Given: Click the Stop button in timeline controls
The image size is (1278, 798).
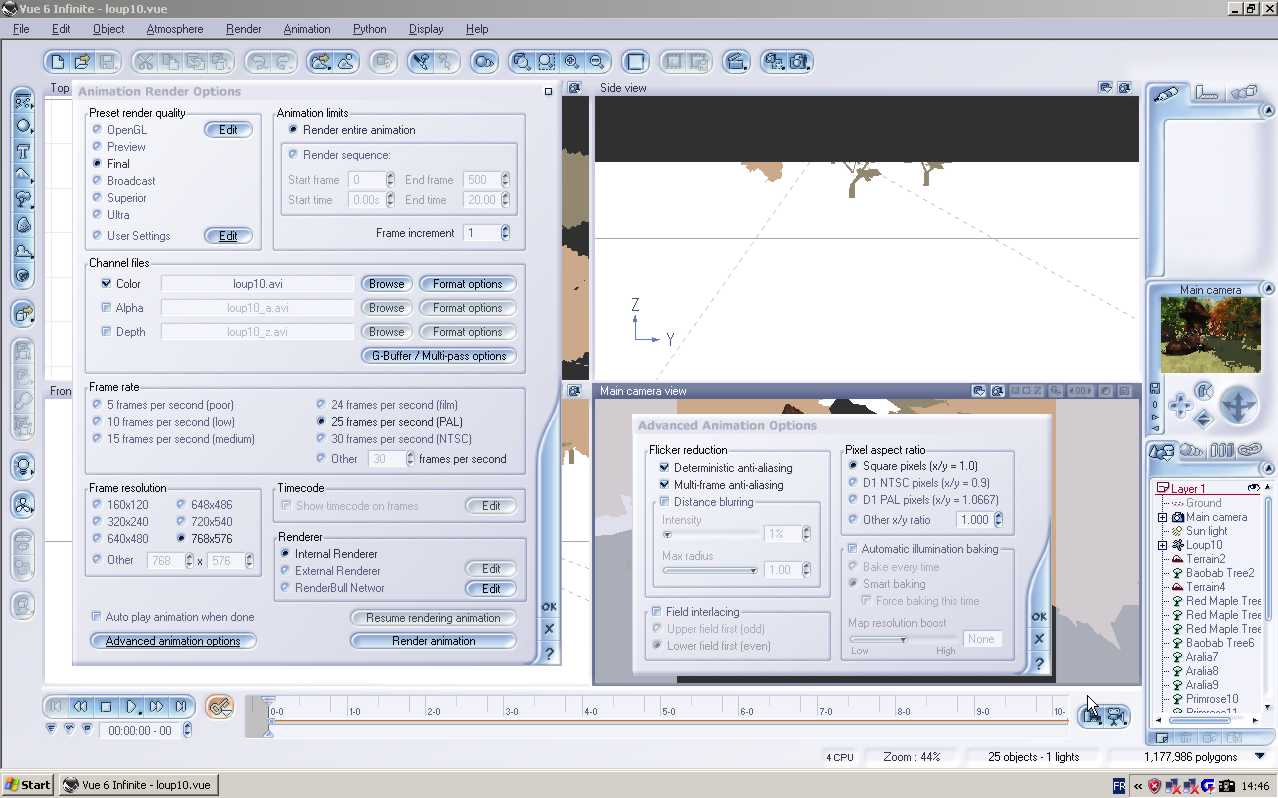Looking at the screenshot, I should pos(106,707).
